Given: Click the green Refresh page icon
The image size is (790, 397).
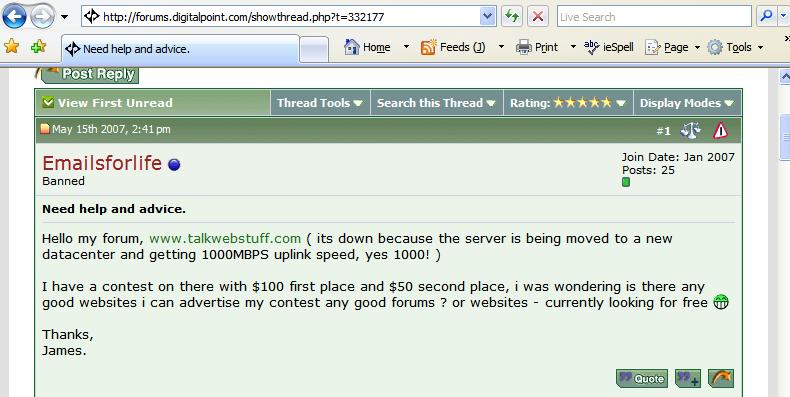Looking at the screenshot, I should pos(512,17).
